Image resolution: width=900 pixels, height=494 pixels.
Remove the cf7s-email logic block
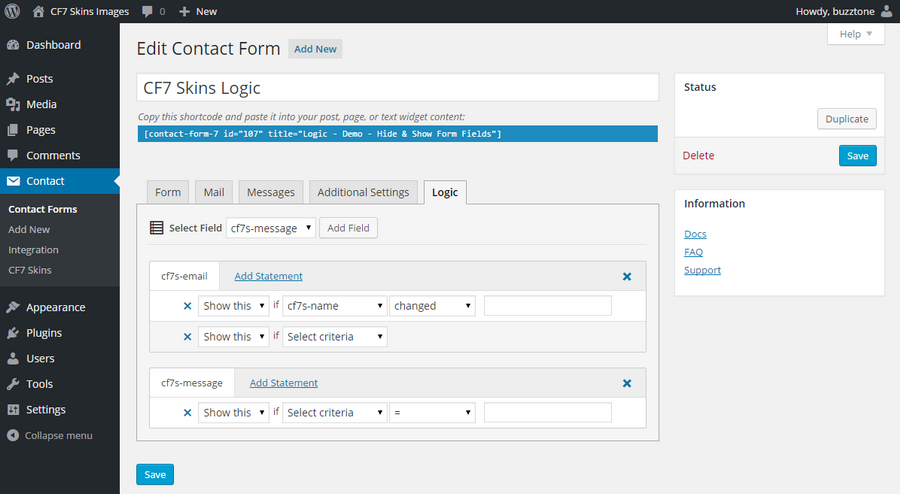[627, 276]
